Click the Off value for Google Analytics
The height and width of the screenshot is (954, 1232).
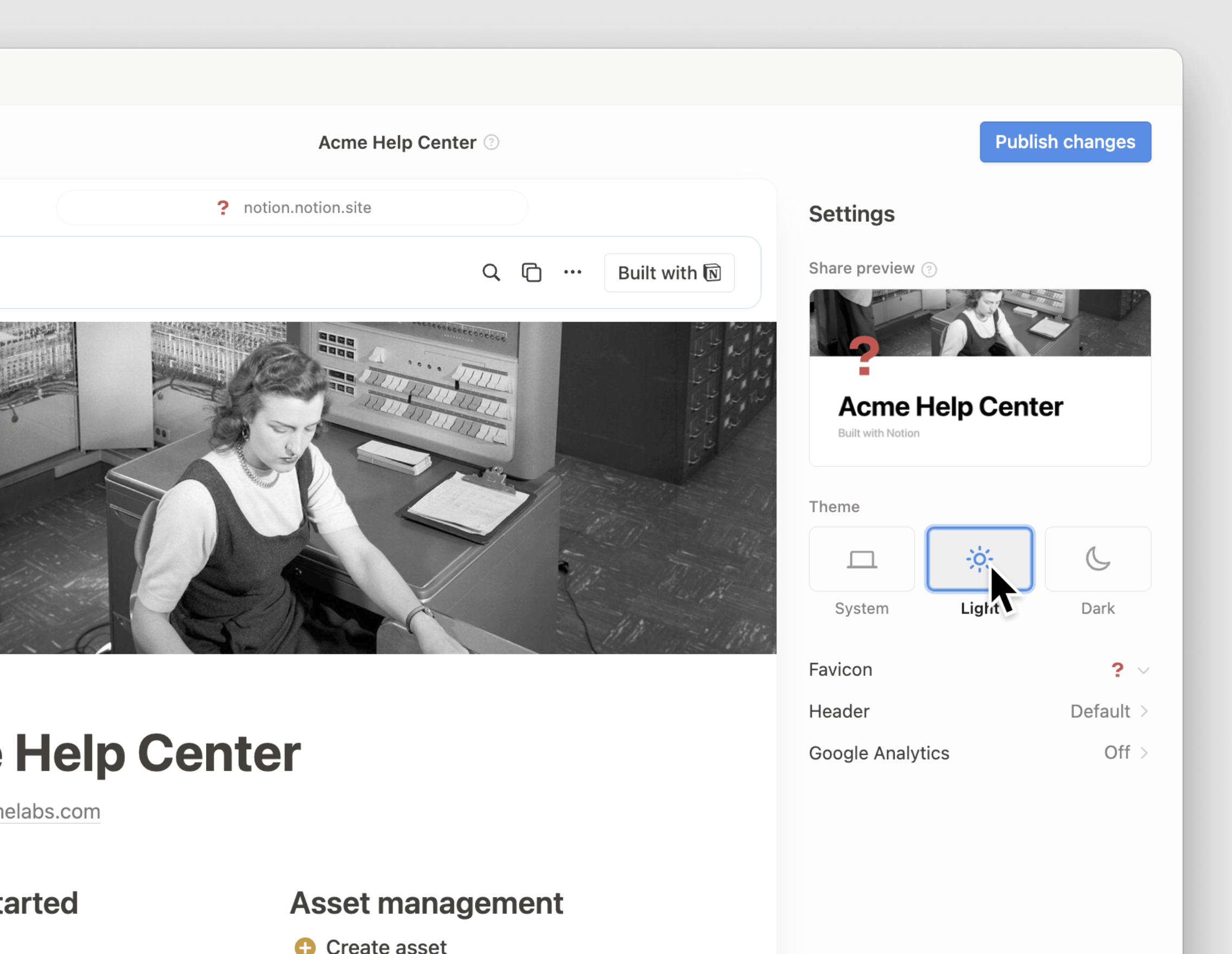point(1117,753)
